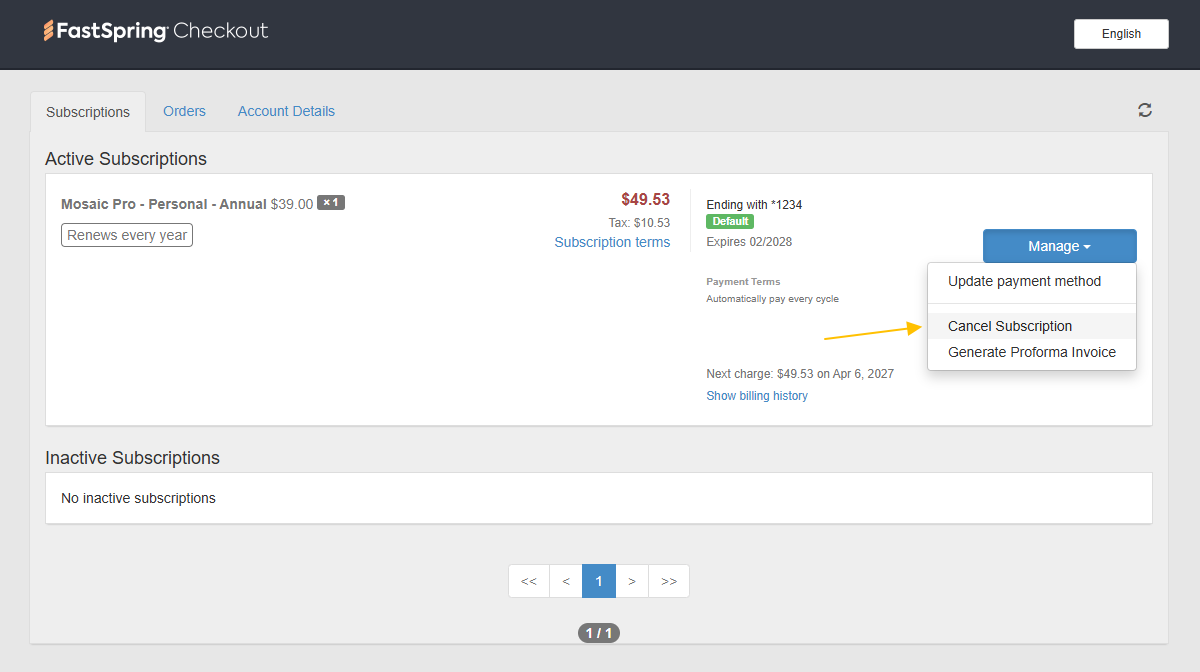This screenshot has height=672, width=1200.
Task: Open the Manage dropdown button
Action: tap(1059, 246)
